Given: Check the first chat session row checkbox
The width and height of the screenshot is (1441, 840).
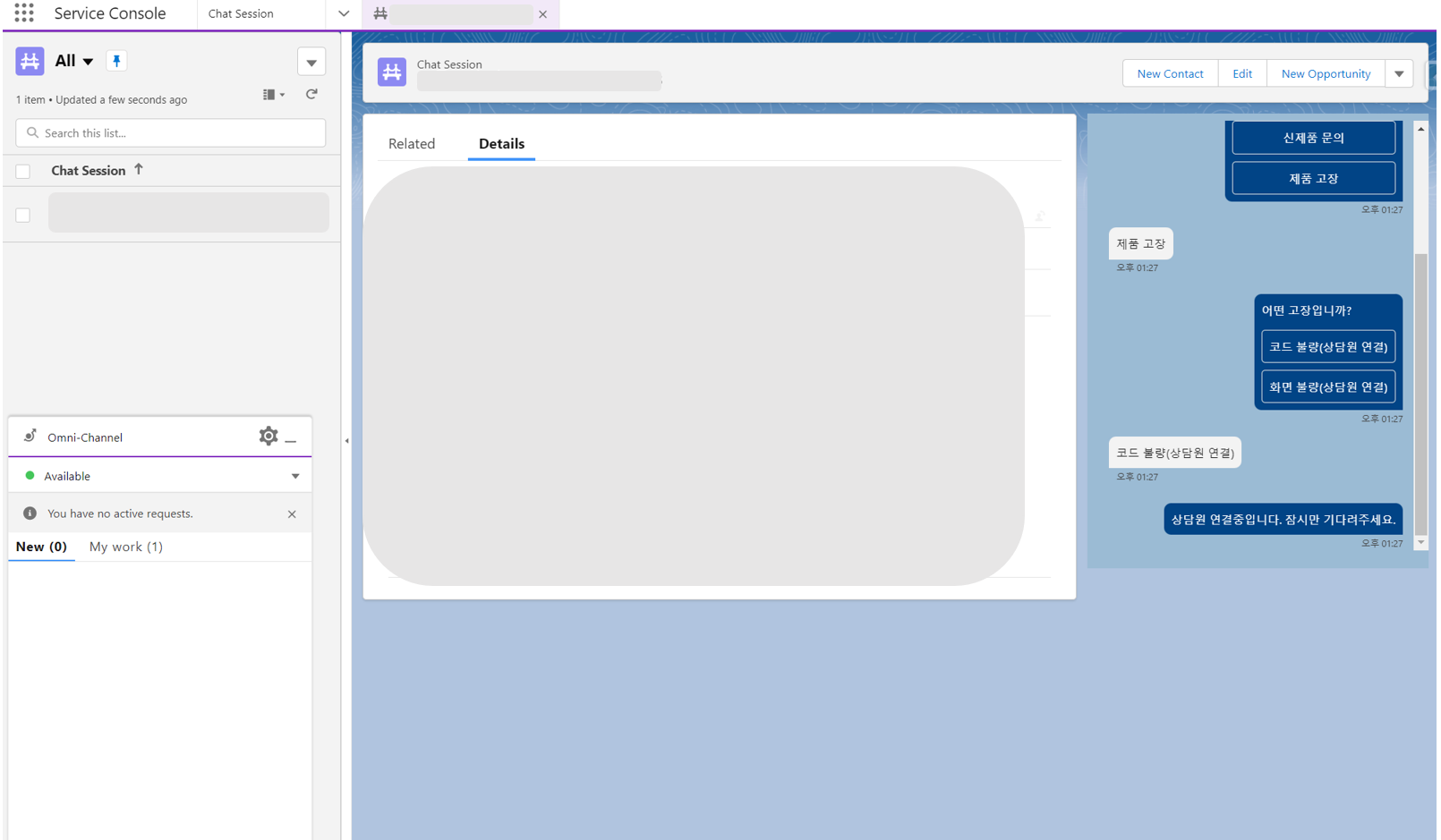Looking at the screenshot, I should click(23, 215).
